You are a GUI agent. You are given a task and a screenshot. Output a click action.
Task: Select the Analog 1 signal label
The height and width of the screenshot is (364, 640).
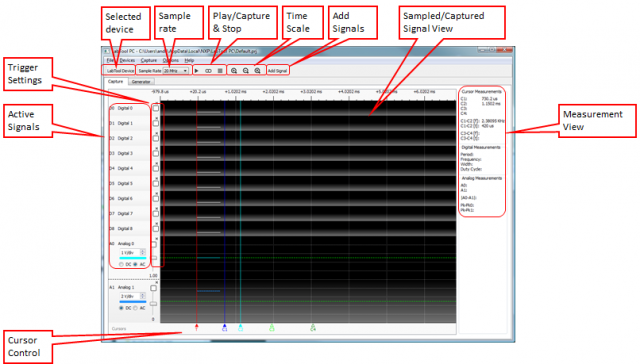coord(126,287)
